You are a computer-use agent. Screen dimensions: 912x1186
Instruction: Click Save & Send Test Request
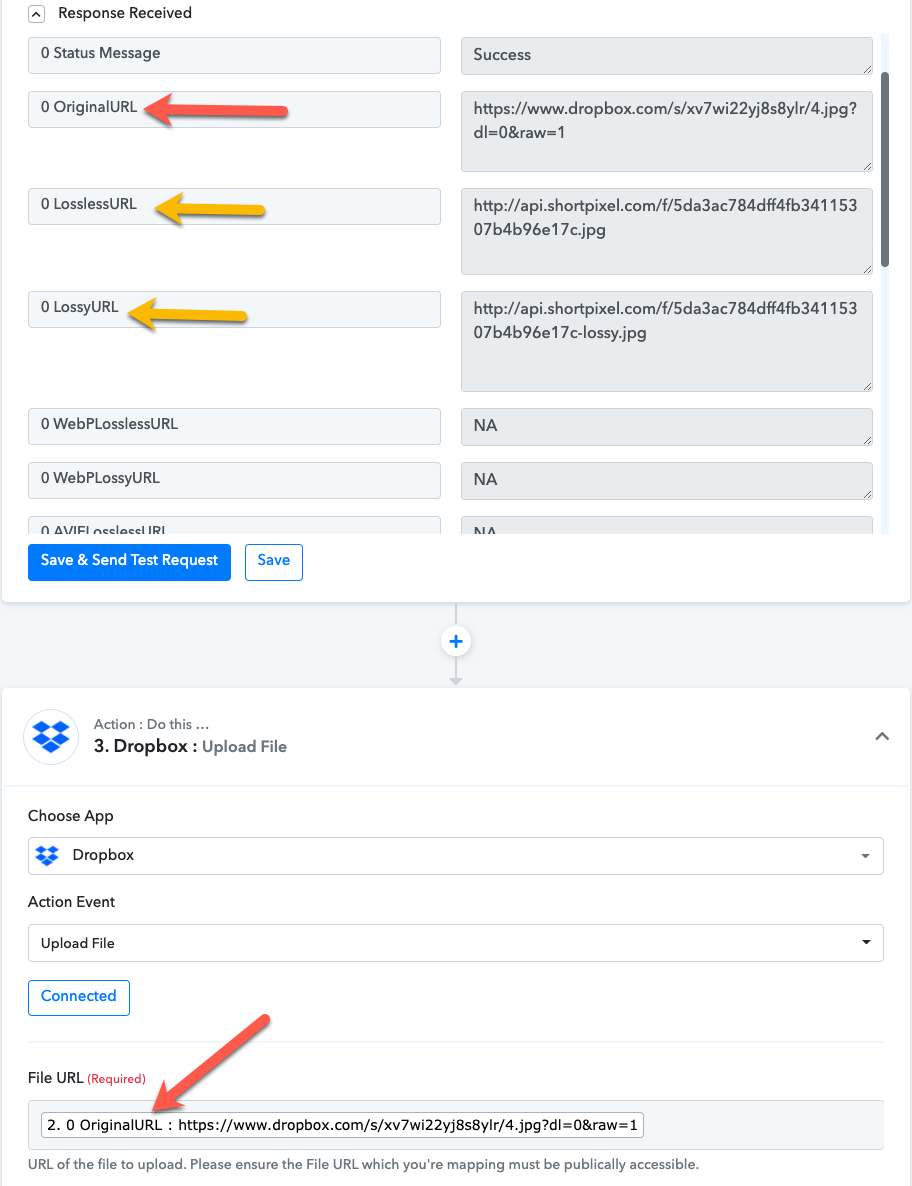[129, 562]
